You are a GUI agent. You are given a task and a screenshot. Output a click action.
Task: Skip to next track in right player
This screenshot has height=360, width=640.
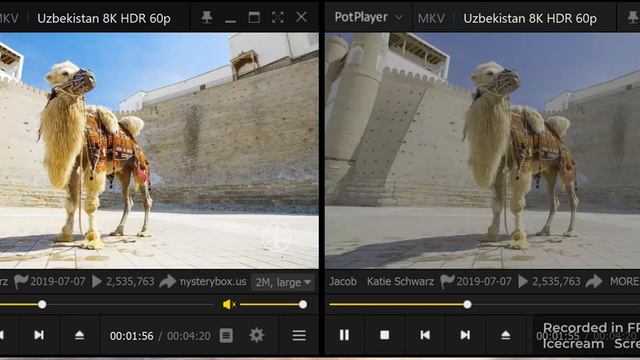465,335
